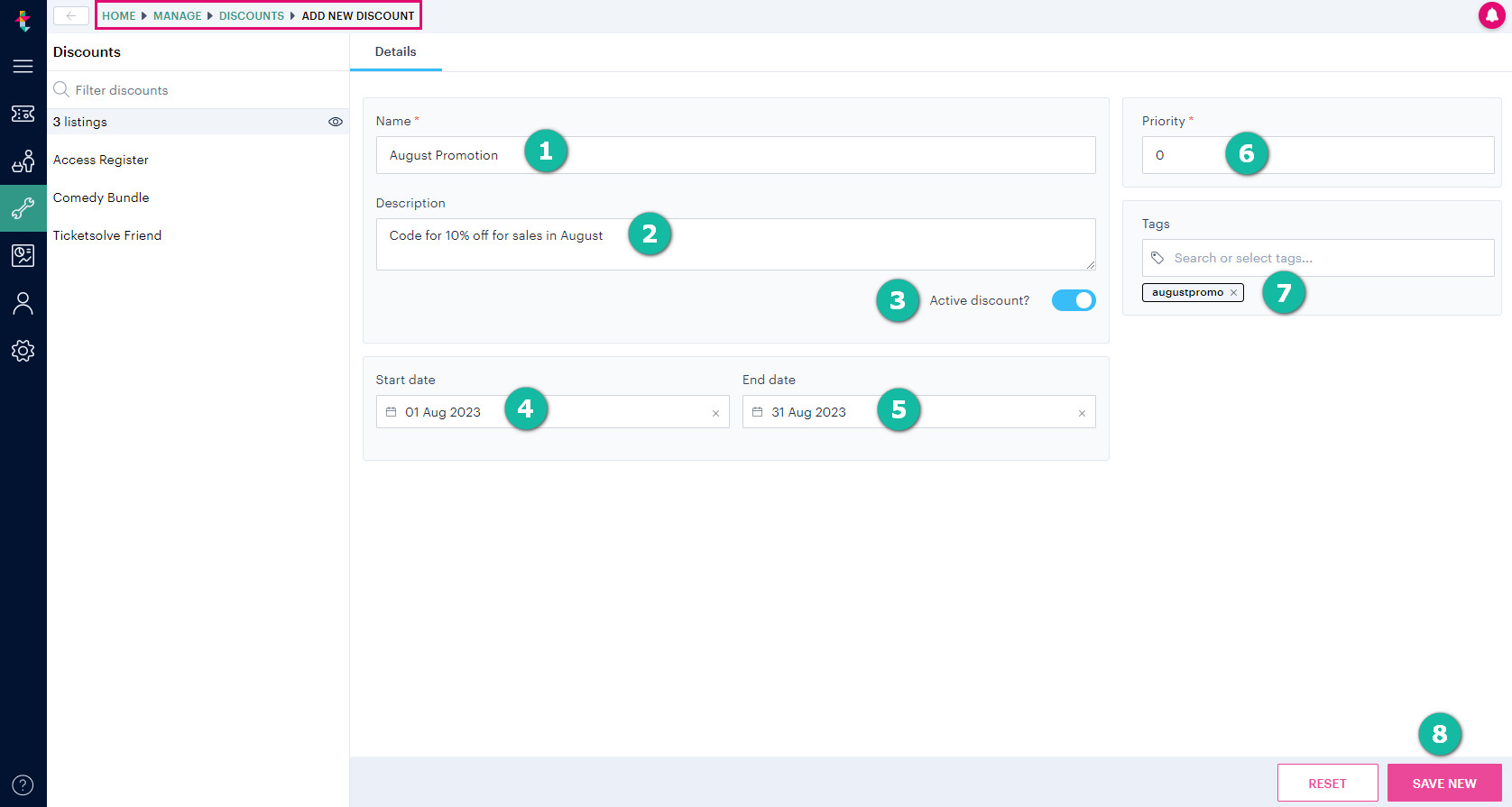Open the wrench Manage icon

pos(23,208)
